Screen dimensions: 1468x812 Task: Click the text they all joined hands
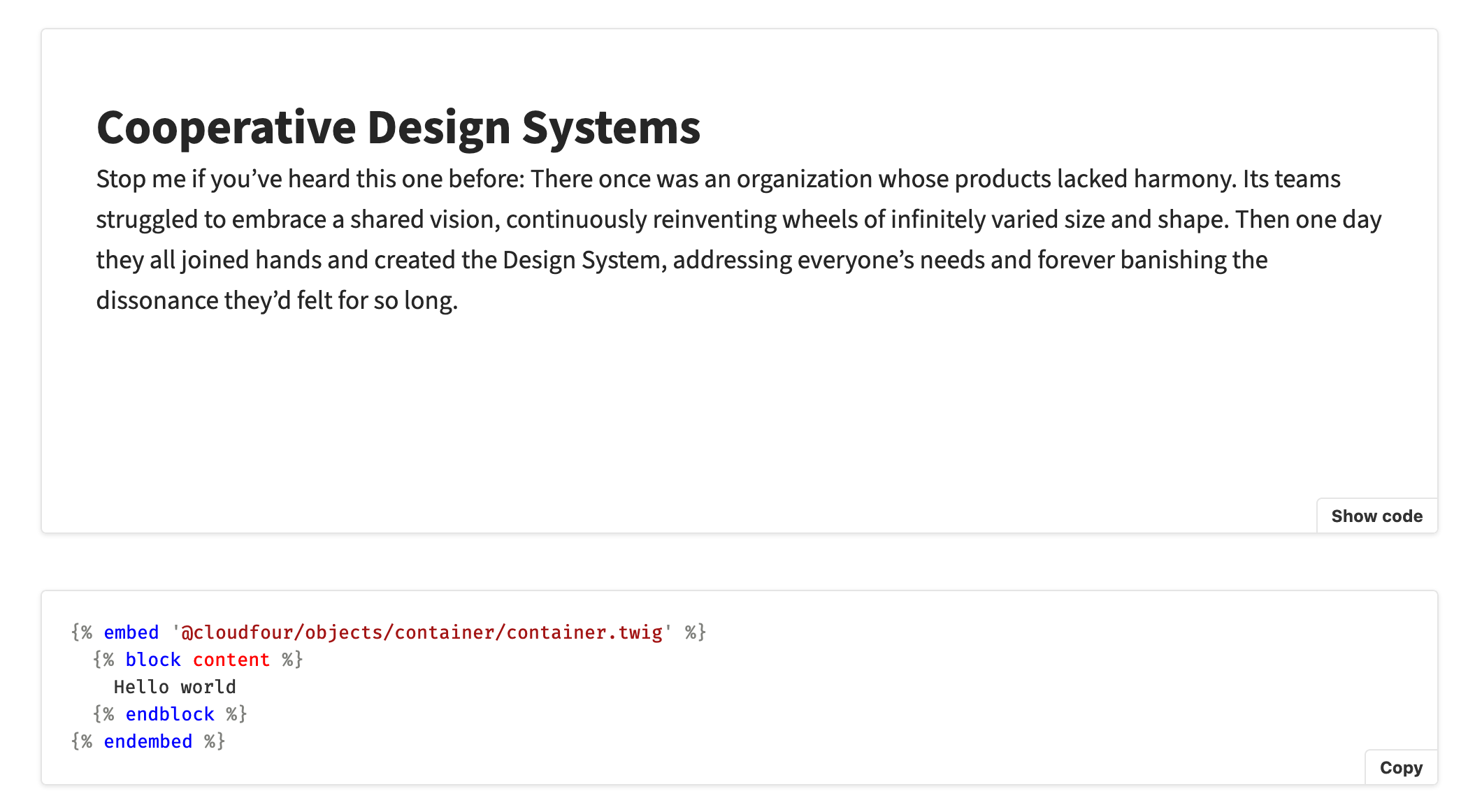pos(208,260)
